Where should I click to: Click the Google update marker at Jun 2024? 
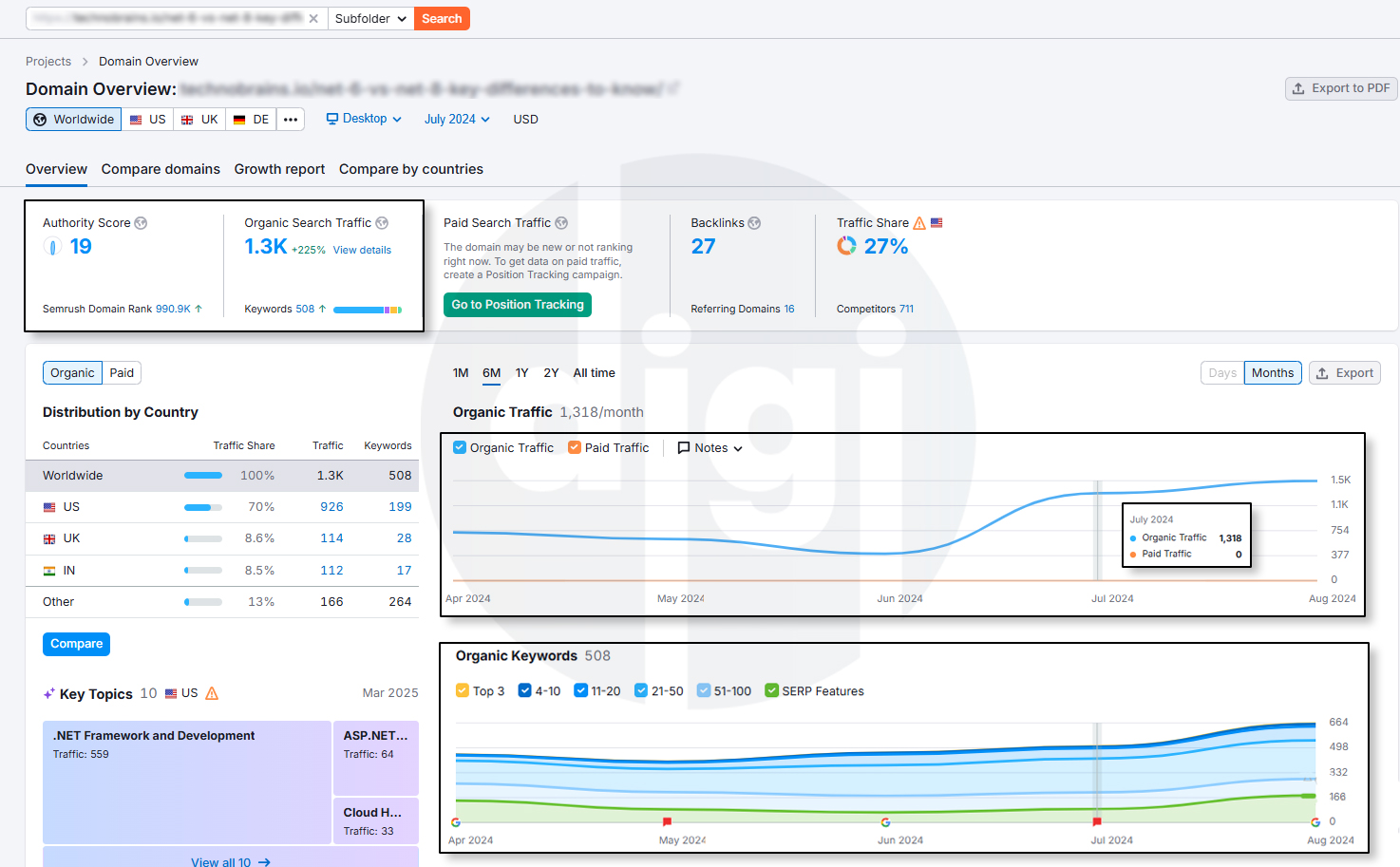pos(885,822)
